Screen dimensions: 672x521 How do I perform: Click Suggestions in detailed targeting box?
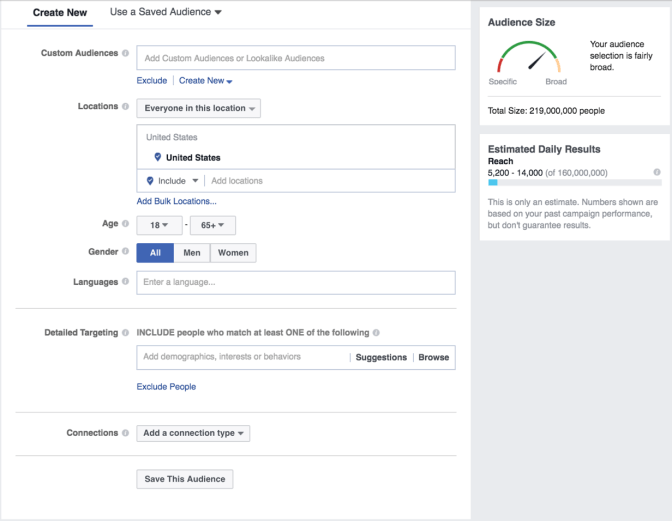pyautogui.click(x=381, y=357)
